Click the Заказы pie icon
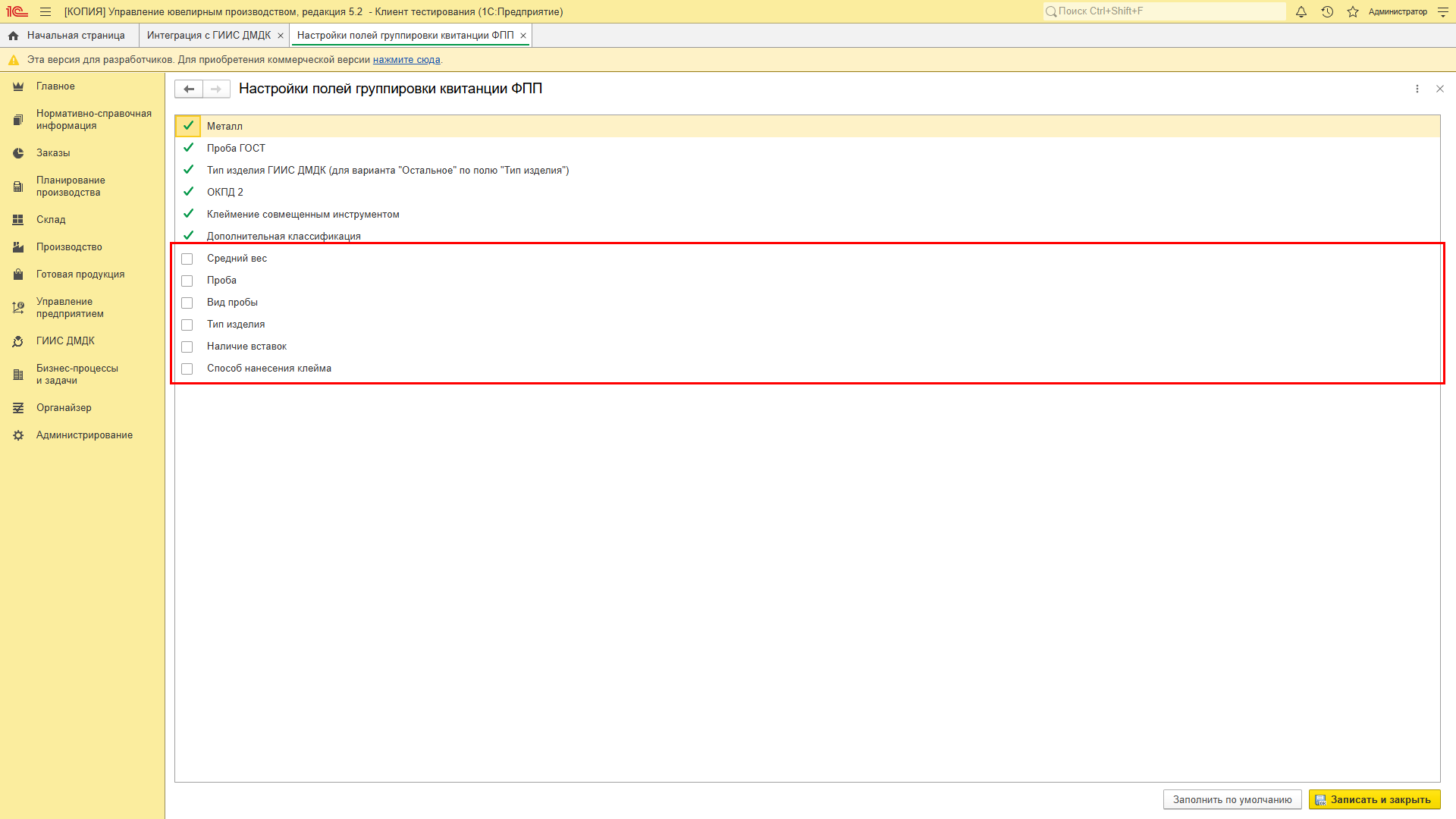The height and width of the screenshot is (819, 1456). click(x=18, y=153)
